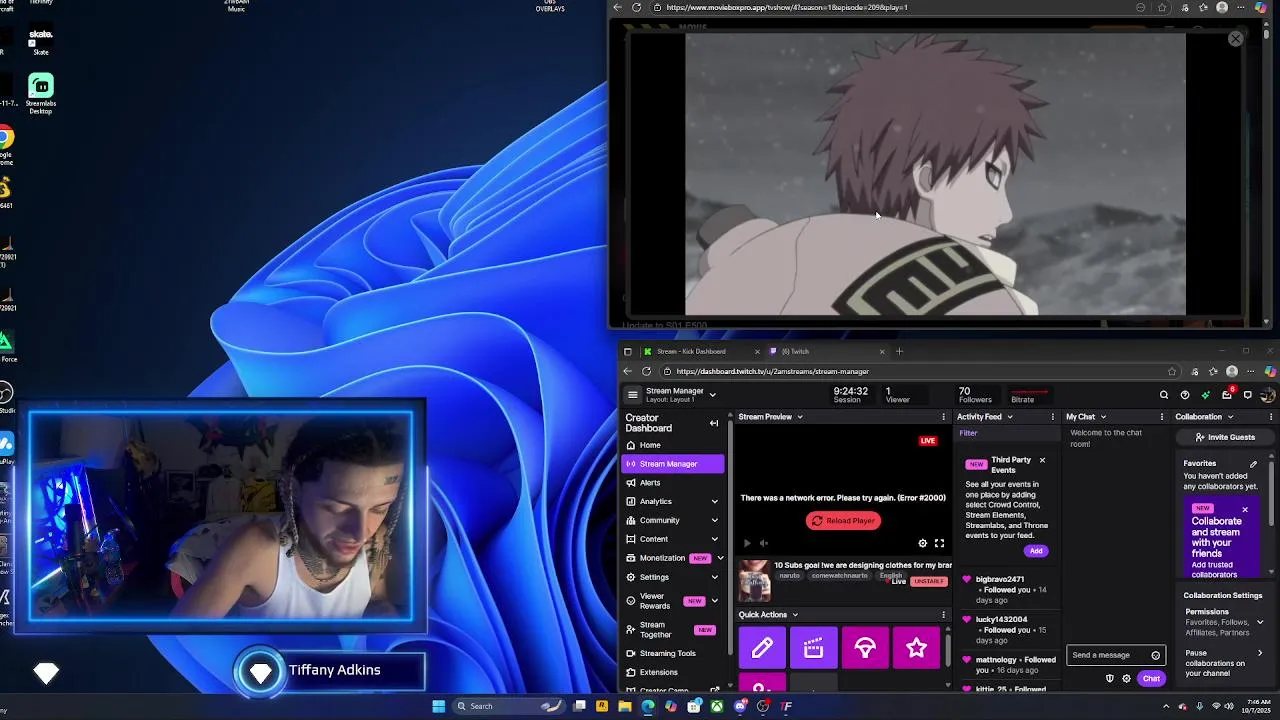
Task: Open the Collaboration panel dropdown
Action: point(1230,417)
